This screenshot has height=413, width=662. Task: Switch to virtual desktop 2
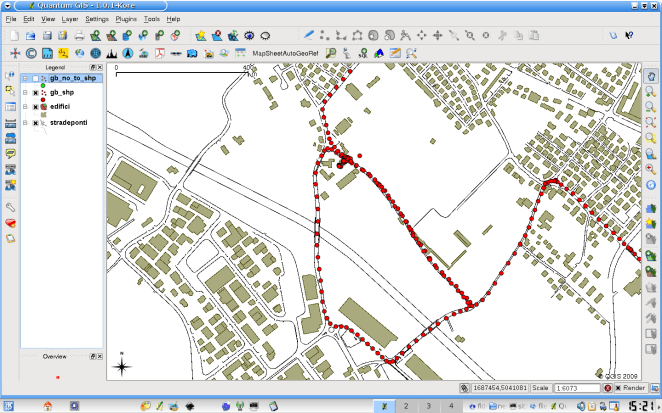tap(406, 406)
